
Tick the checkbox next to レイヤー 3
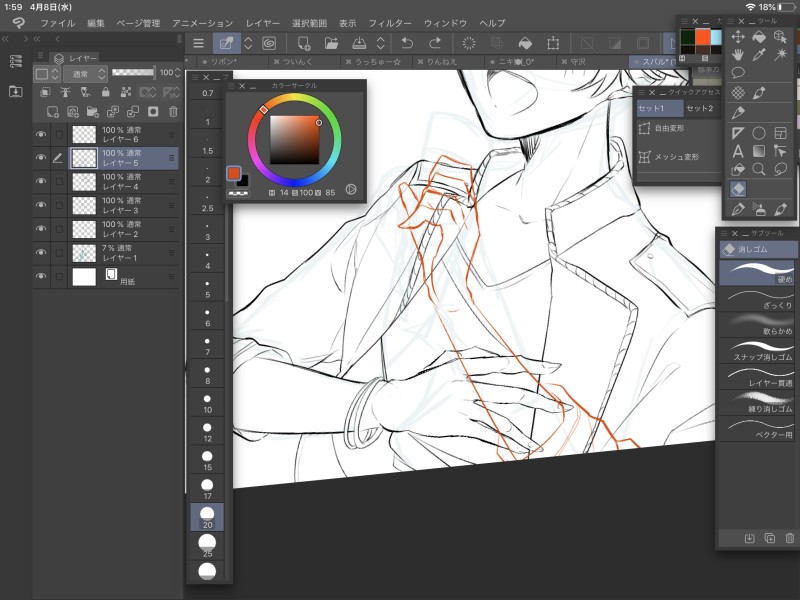59,205
